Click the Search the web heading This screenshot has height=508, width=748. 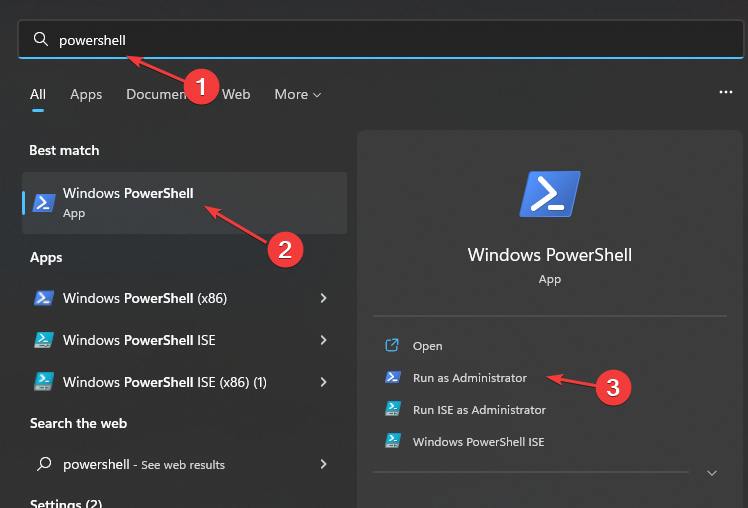pos(78,424)
